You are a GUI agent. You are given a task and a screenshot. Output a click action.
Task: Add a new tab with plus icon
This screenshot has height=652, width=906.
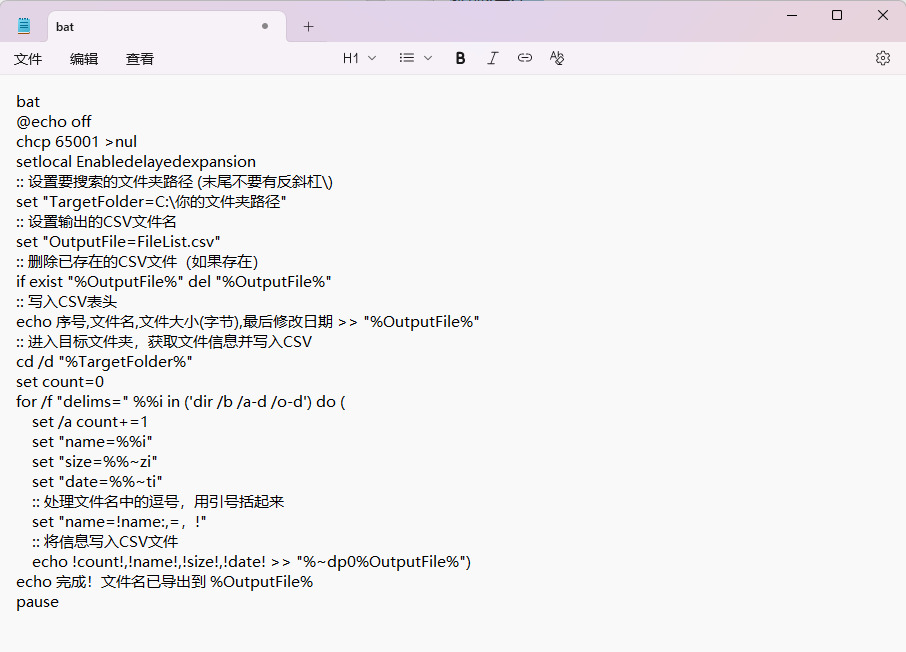308,27
